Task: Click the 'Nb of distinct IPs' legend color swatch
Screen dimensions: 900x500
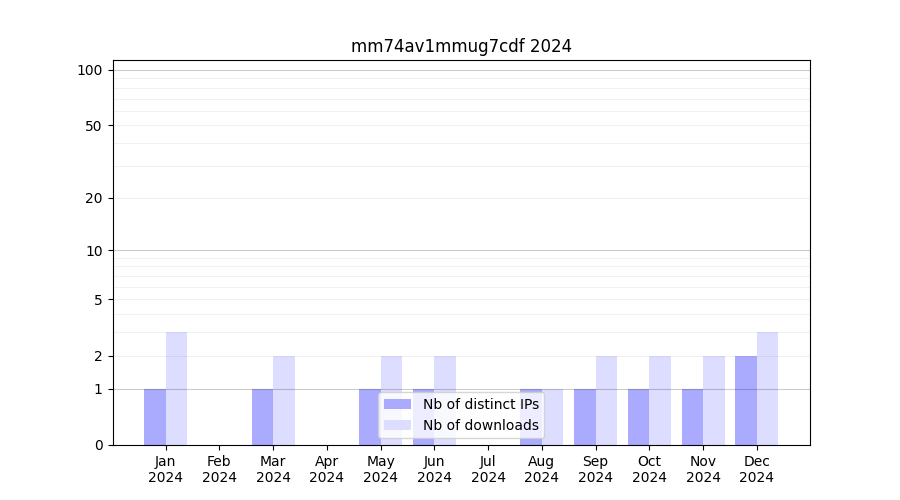Action: click(397, 404)
